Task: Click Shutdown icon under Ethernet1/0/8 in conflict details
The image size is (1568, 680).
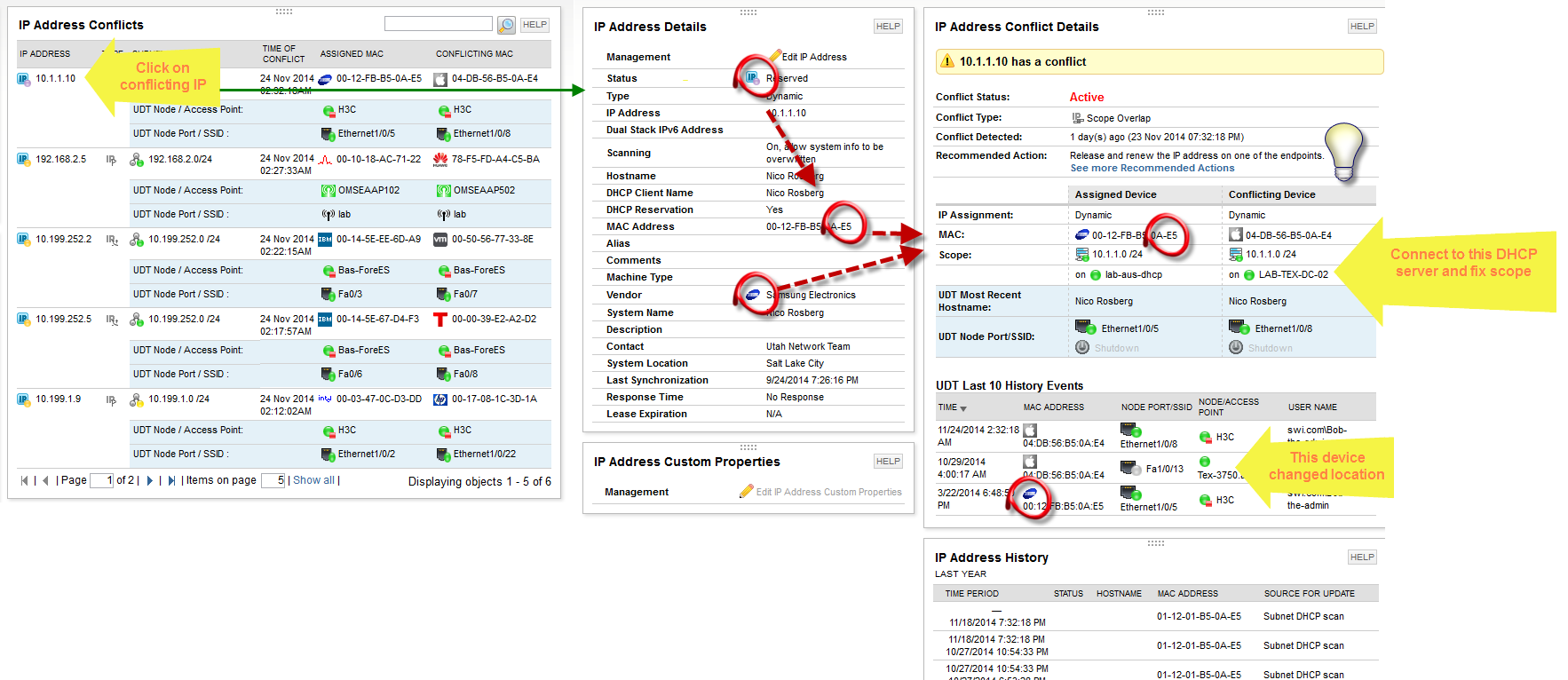Action: point(1236,347)
